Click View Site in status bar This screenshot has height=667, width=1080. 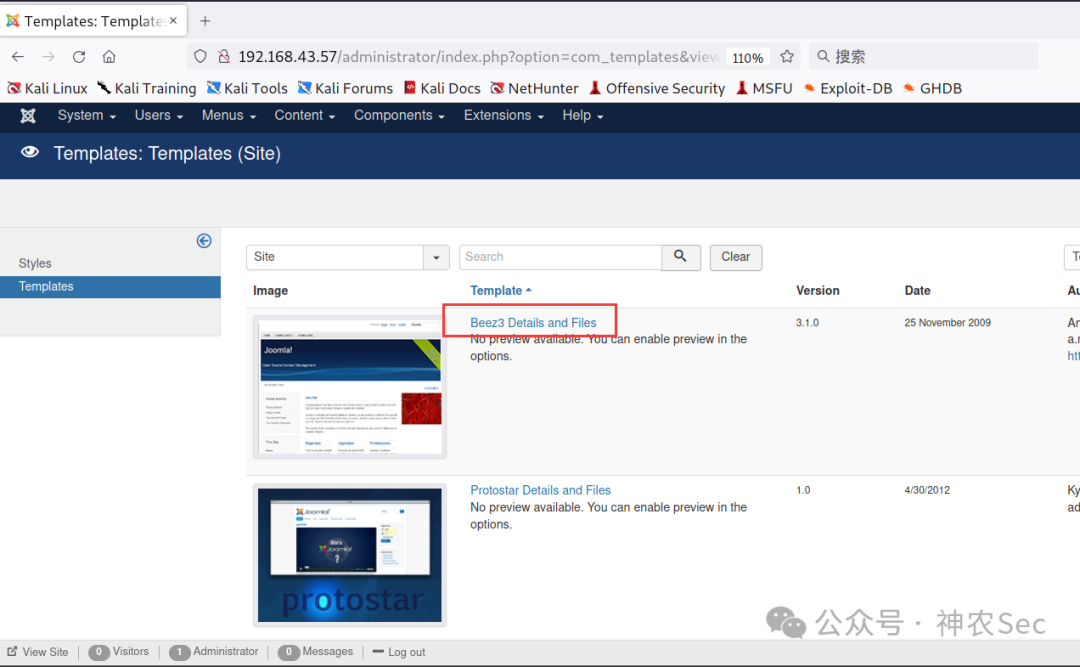tap(38, 652)
